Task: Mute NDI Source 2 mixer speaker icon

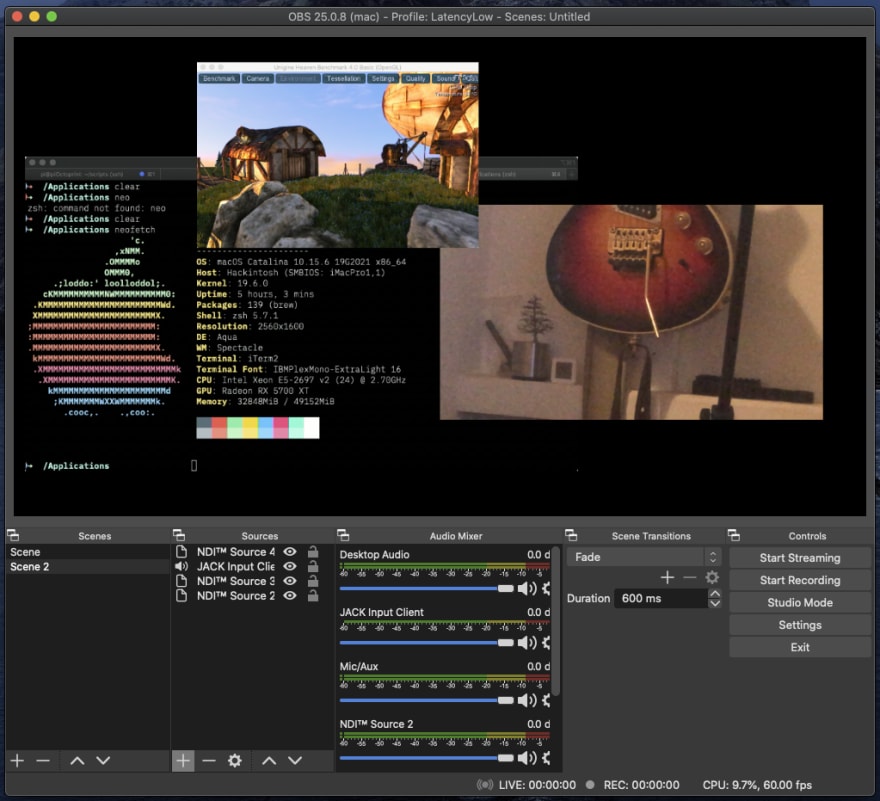Action: pos(526,758)
